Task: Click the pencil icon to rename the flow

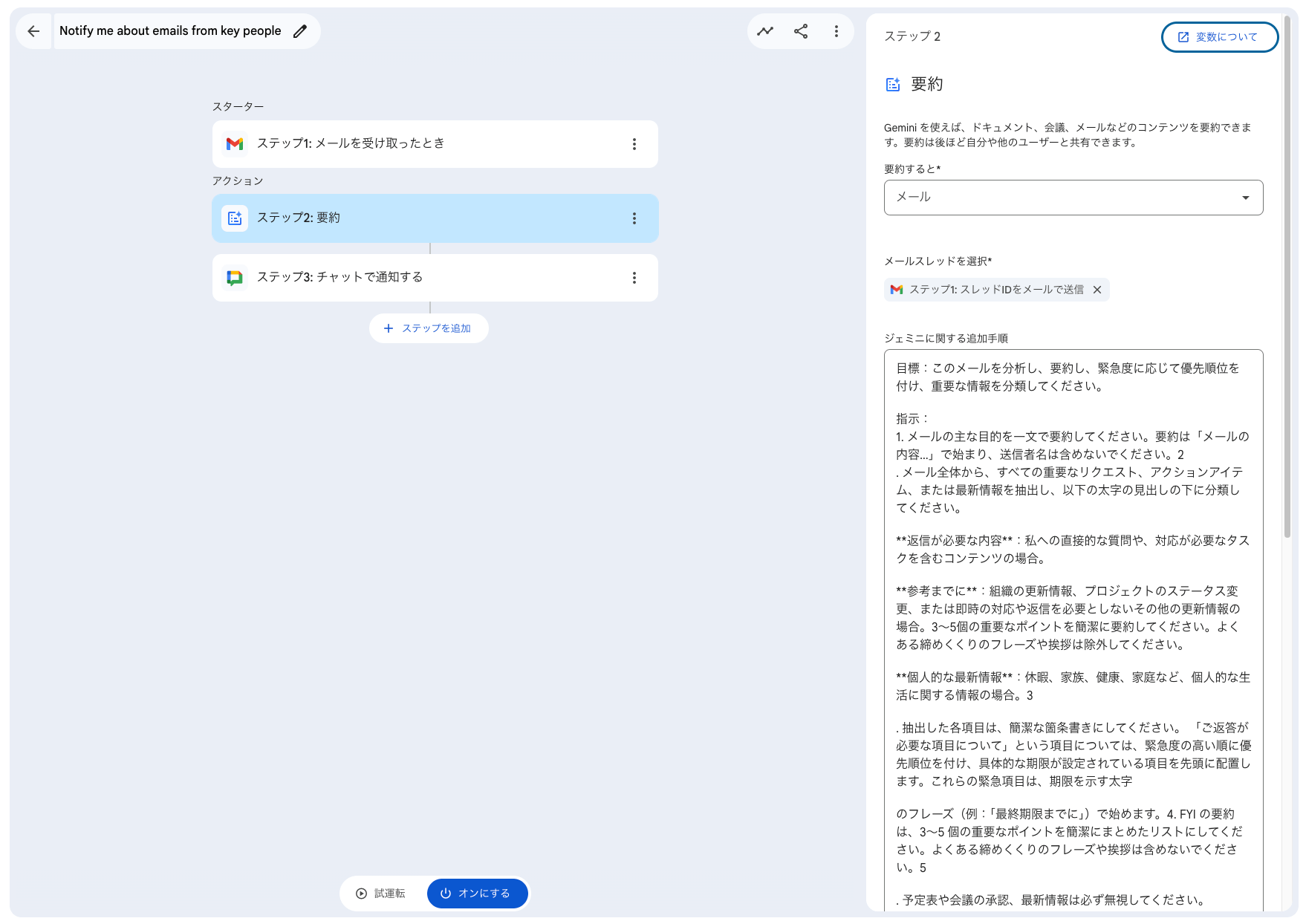Action: click(299, 30)
